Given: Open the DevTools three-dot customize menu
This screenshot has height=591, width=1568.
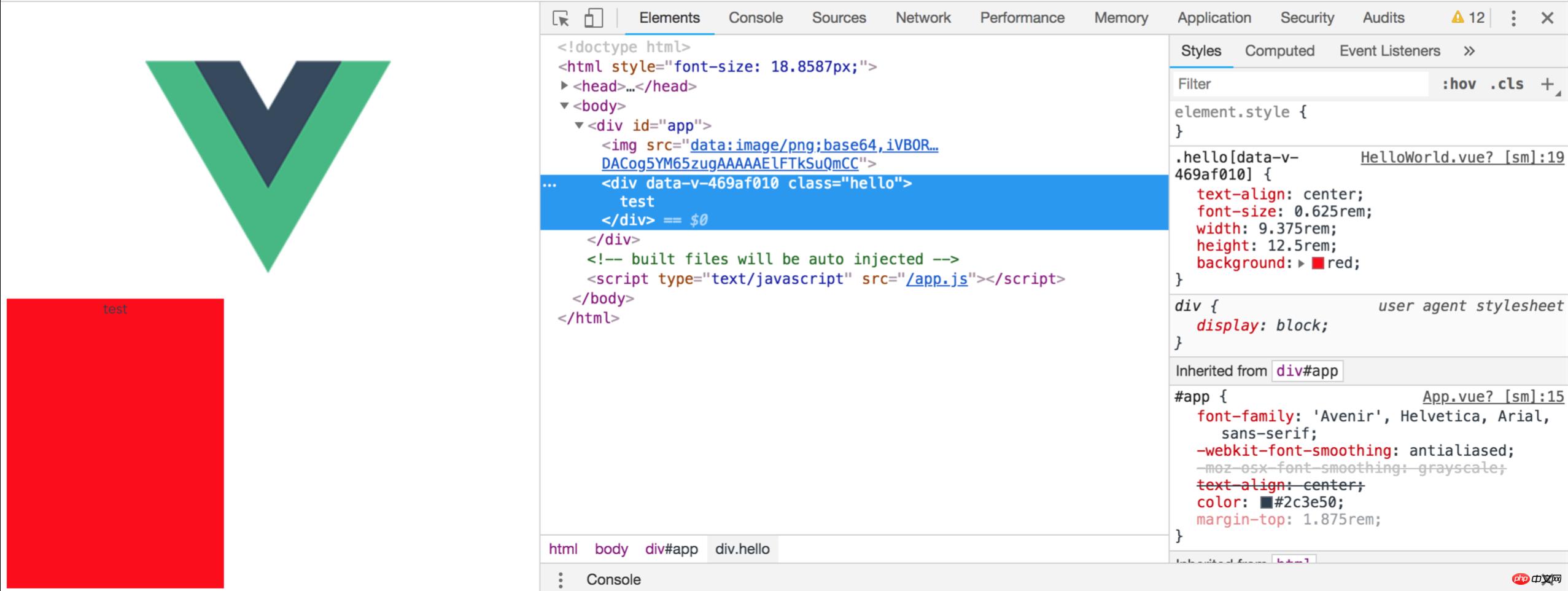Looking at the screenshot, I should pyautogui.click(x=1513, y=18).
